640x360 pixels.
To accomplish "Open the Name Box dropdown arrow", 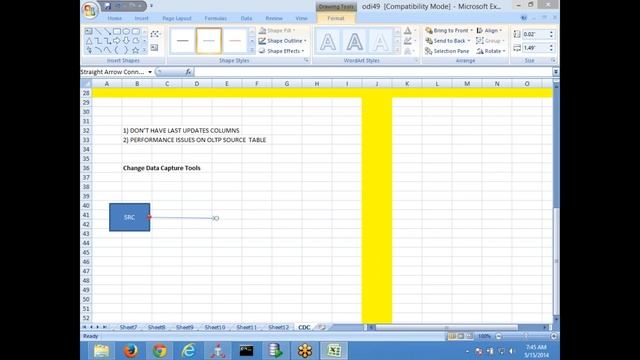I will click(x=150, y=72).
